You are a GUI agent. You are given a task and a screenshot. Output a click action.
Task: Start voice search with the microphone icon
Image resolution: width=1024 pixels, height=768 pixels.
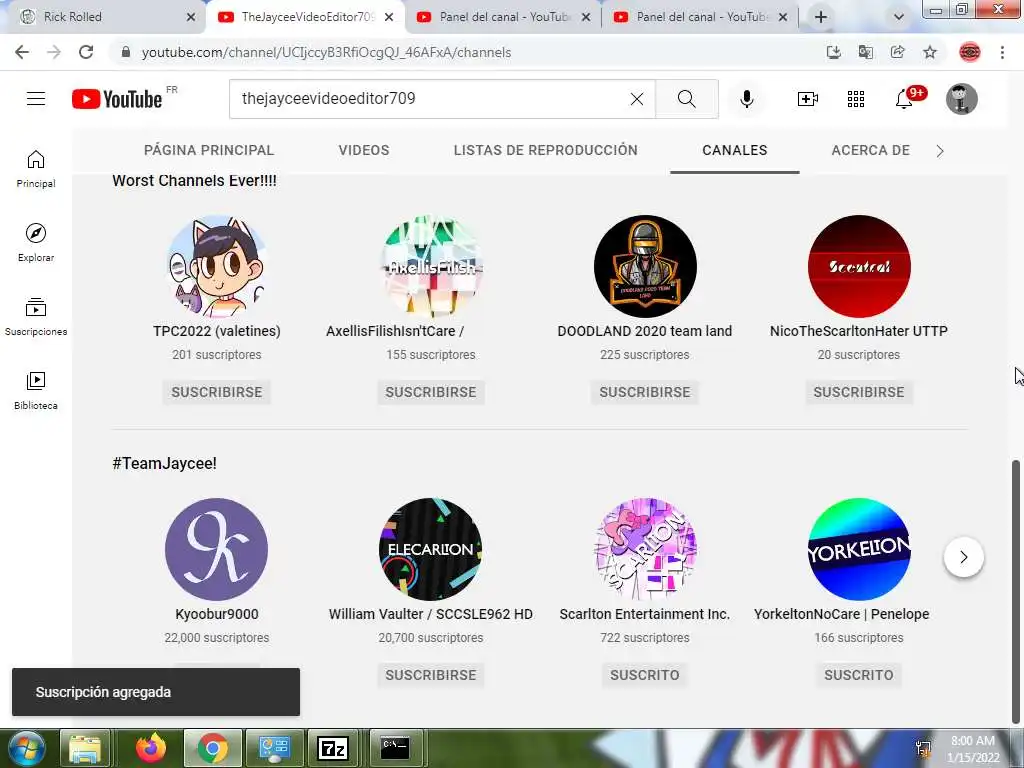(x=747, y=99)
